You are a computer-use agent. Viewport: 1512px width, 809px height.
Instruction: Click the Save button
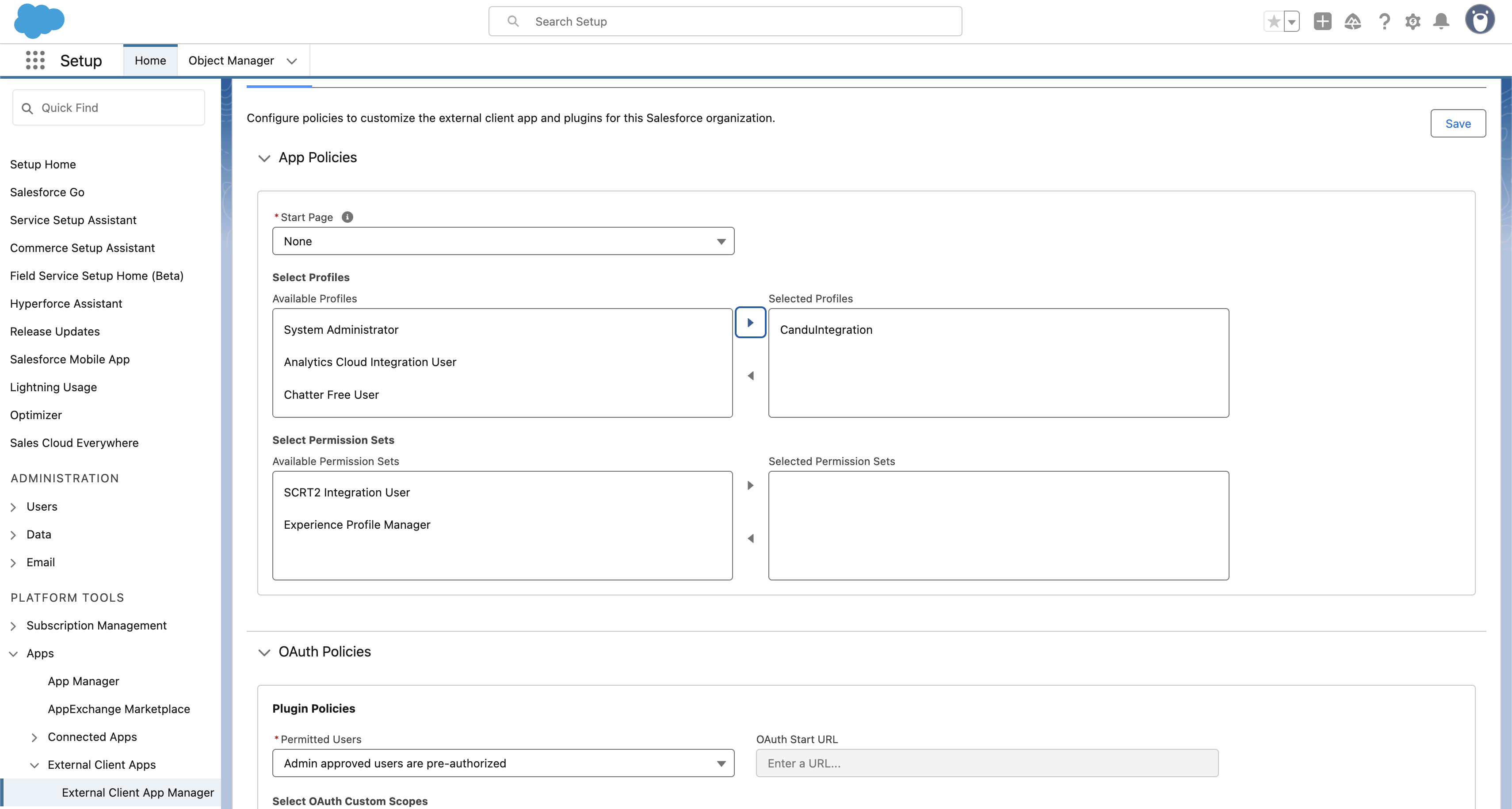(x=1458, y=123)
